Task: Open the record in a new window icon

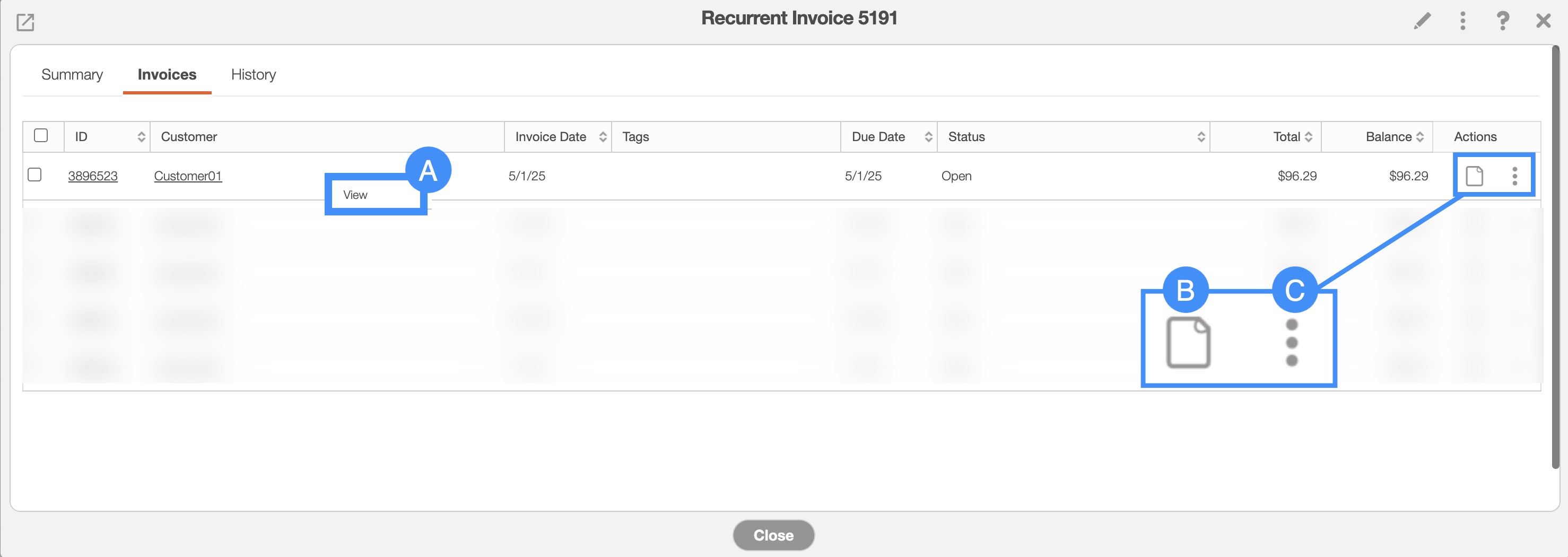Action: coord(25,22)
